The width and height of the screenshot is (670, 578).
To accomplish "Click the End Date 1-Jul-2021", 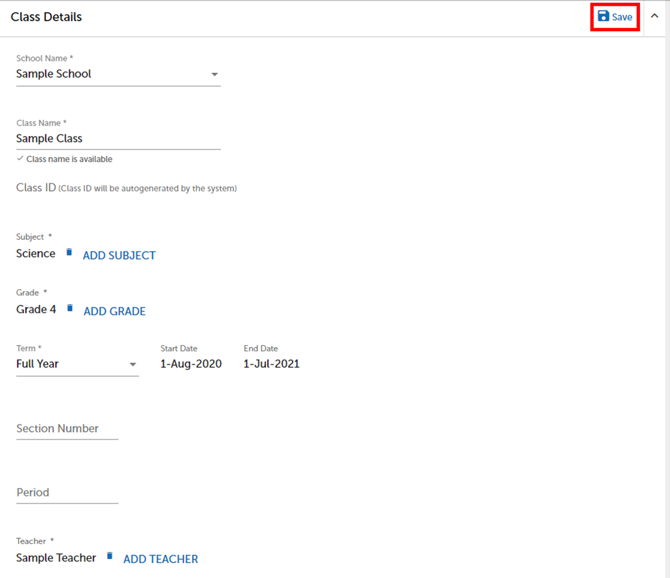I will 271,364.
